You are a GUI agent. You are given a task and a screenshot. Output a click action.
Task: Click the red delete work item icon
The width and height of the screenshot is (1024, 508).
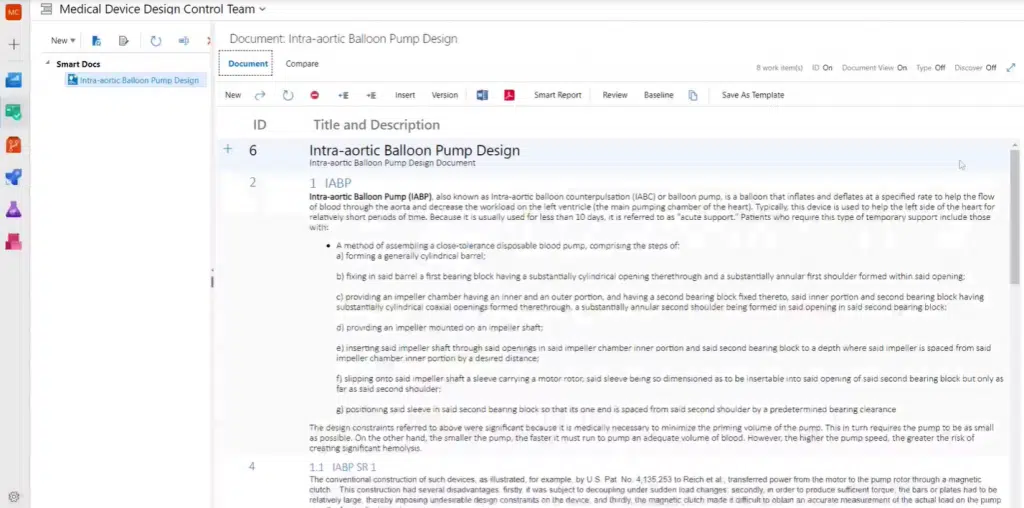(314, 95)
